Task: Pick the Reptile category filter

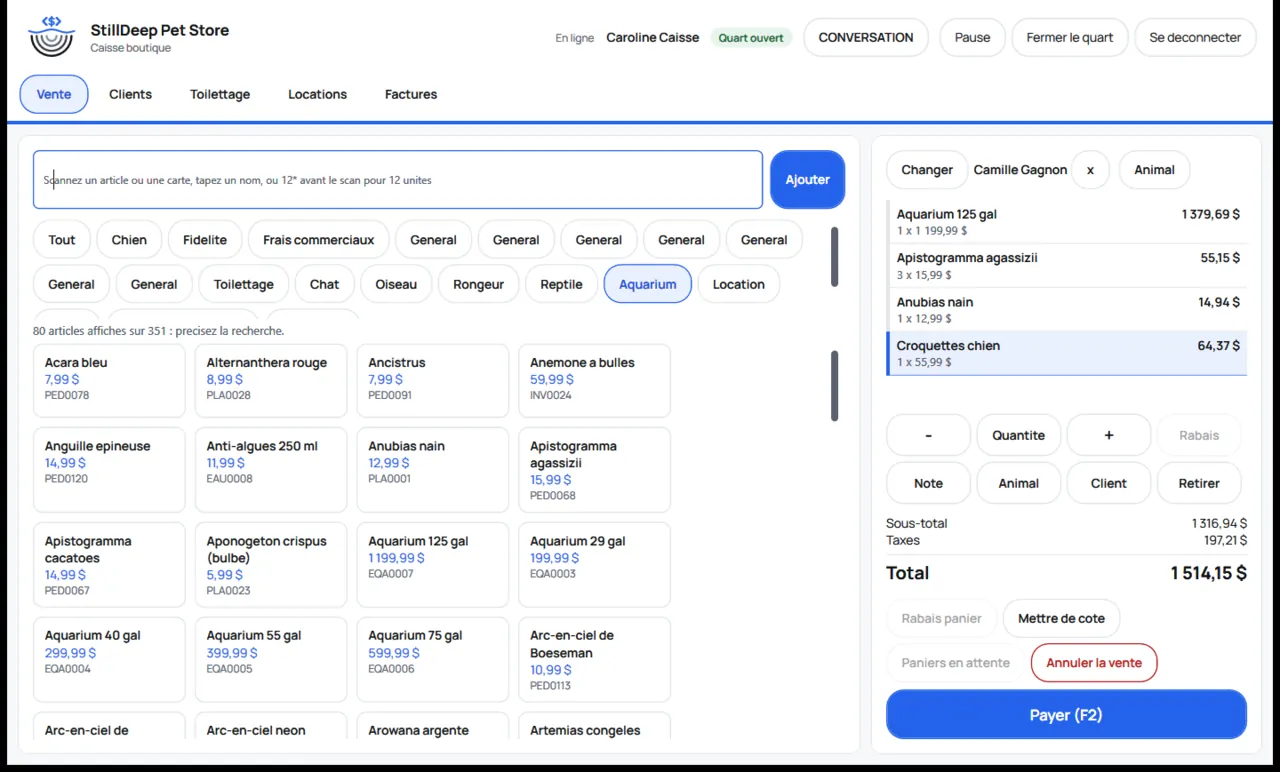Action: click(561, 284)
